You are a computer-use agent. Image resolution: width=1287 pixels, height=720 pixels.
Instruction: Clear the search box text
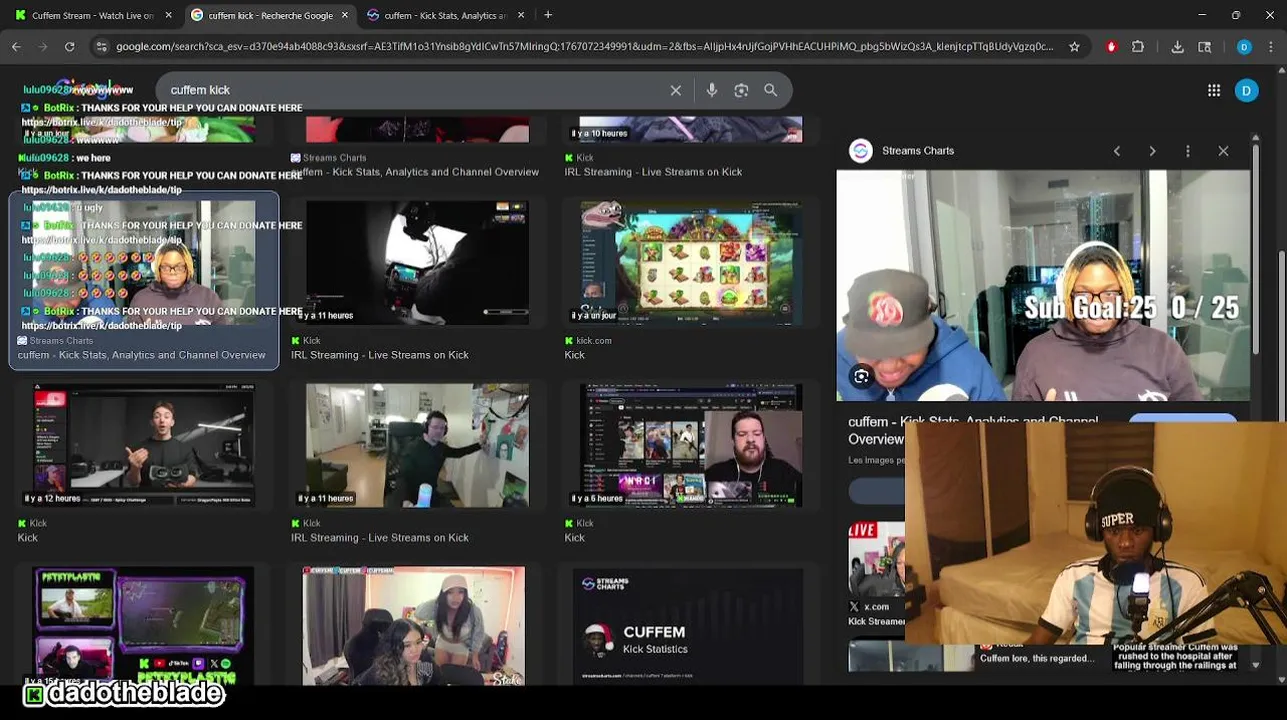coord(676,90)
